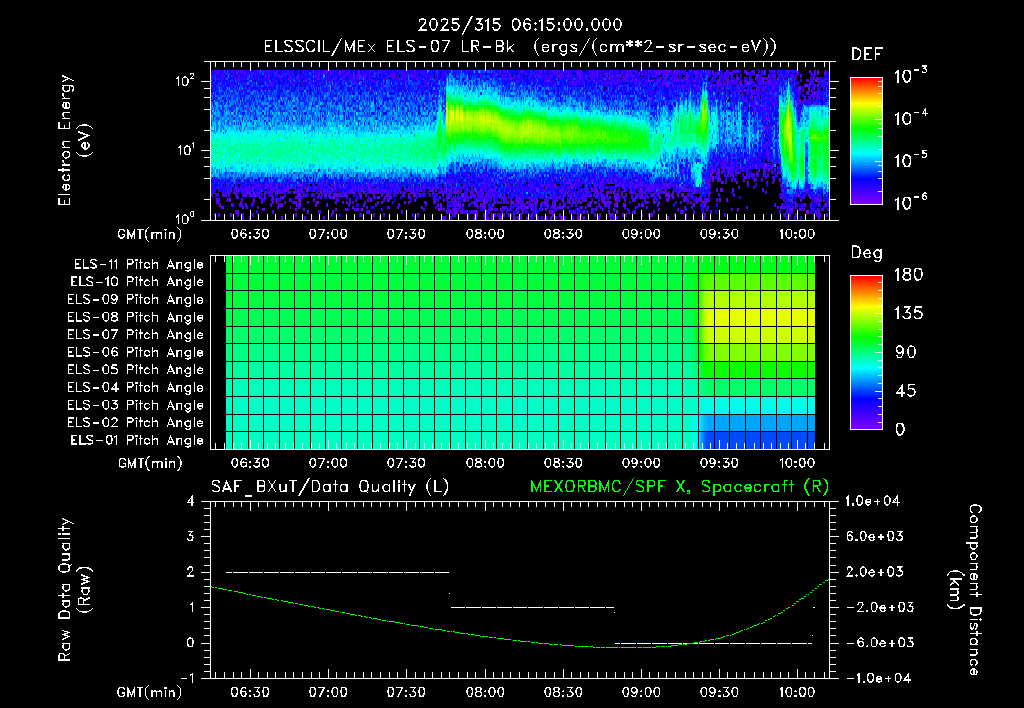Select the ELSSCIL/MEx ELS-07 LR-Bk panel title
Viewport: 1024px width, 708px height.
(520, 47)
